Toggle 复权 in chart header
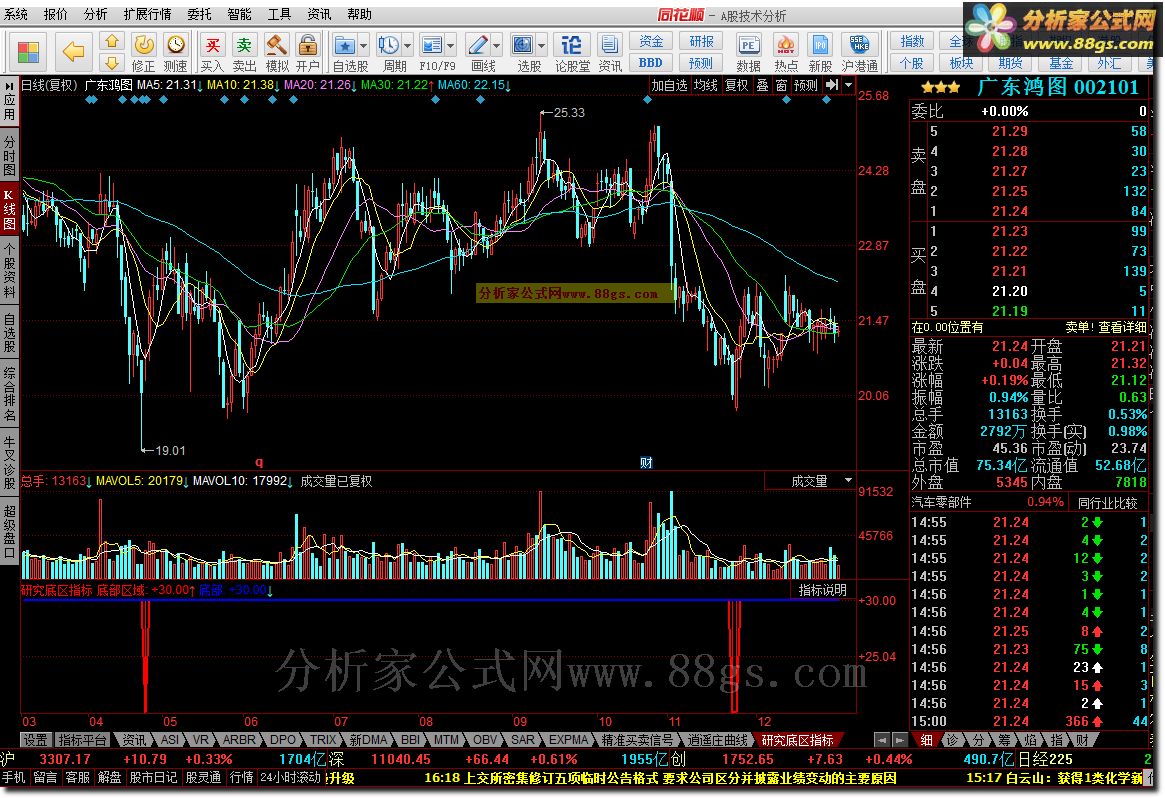The image size is (1165, 798). tap(736, 85)
